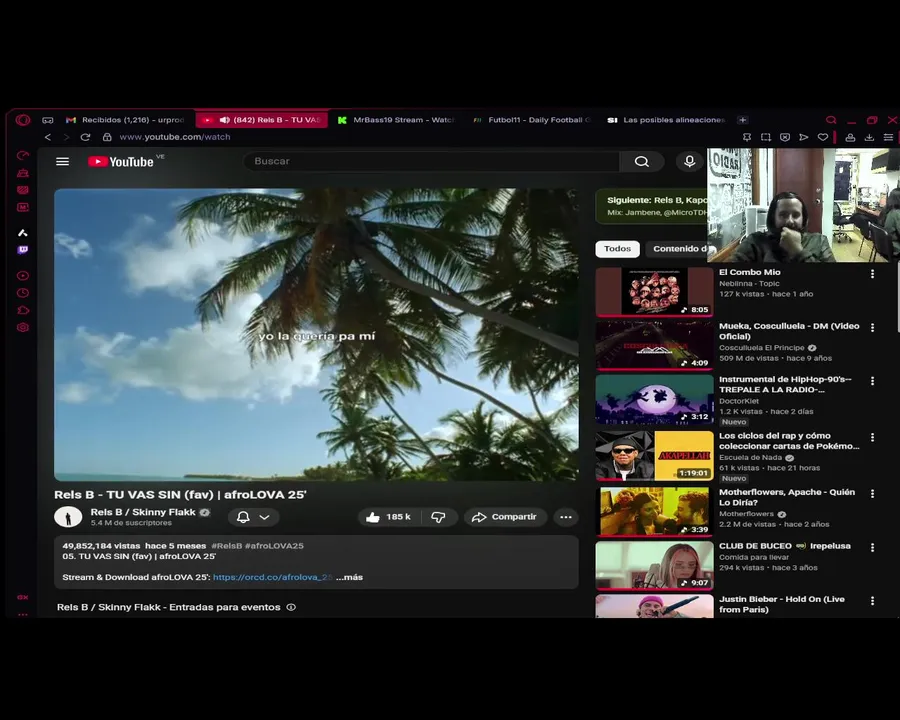This screenshot has width=900, height=720.
Task: Click the Compartir share button
Action: click(505, 517)
